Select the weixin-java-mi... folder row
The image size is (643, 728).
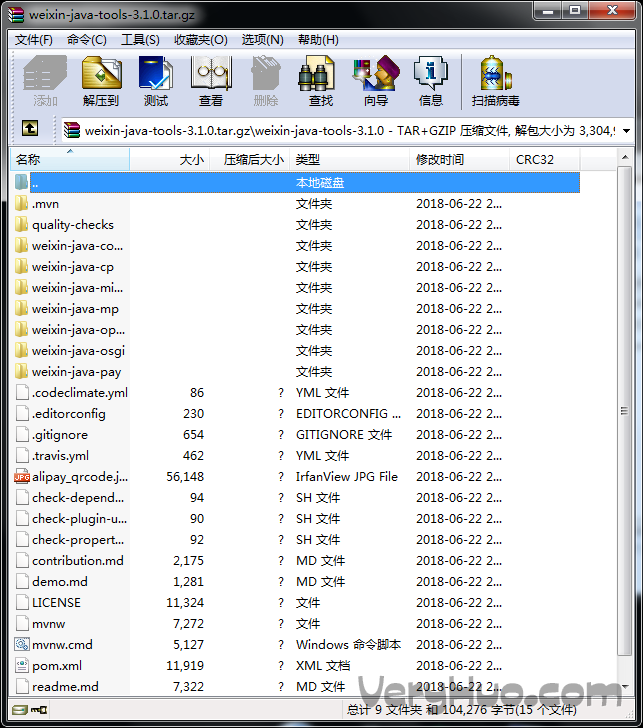297,288
